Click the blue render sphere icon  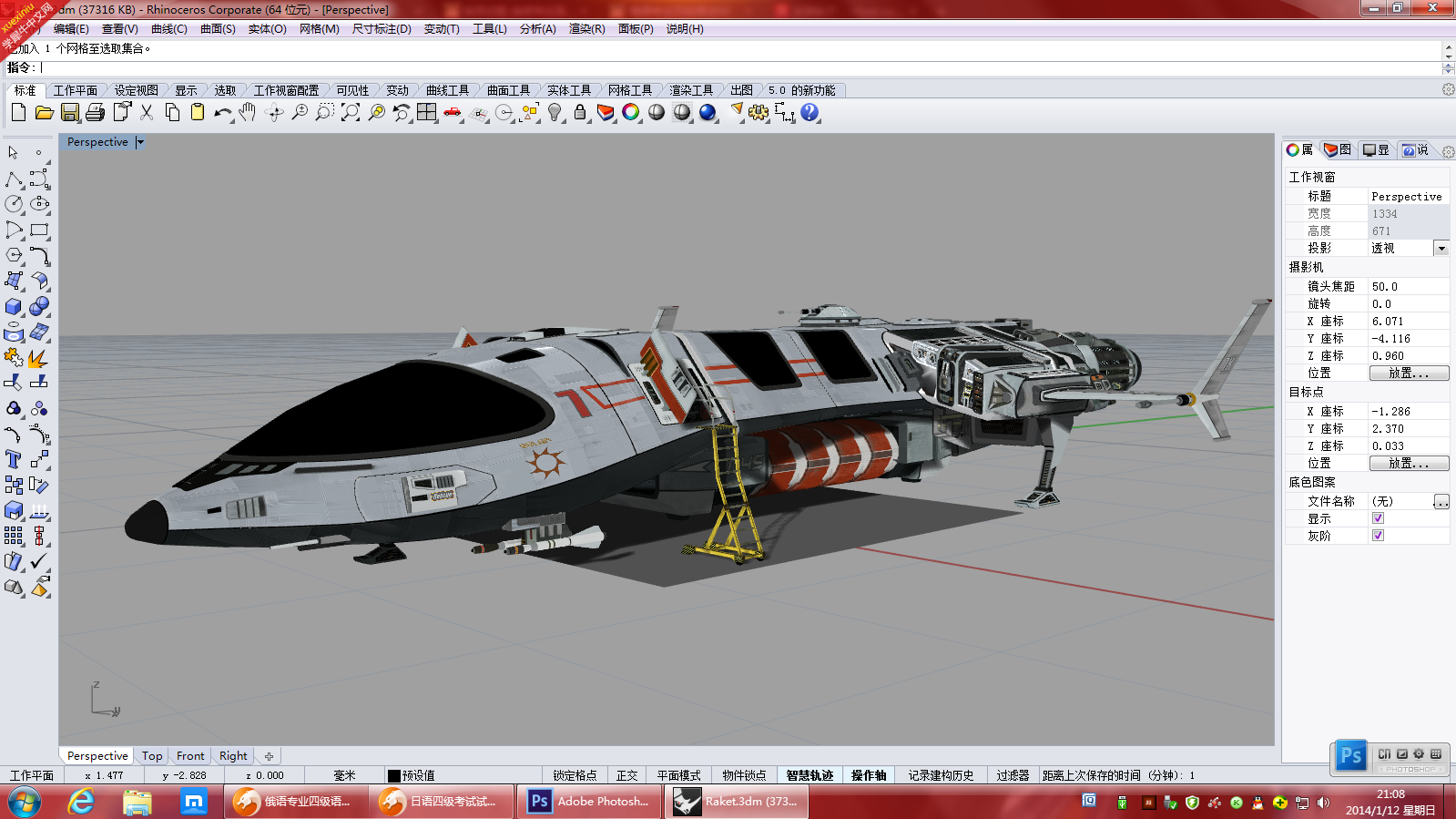click(708, 112)
